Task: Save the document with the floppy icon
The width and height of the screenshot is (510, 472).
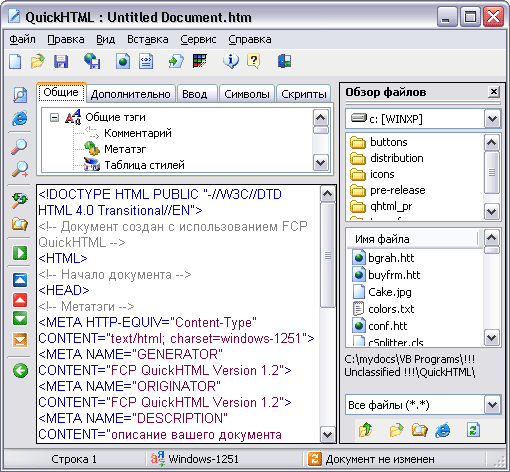Action: click(61, 61)
